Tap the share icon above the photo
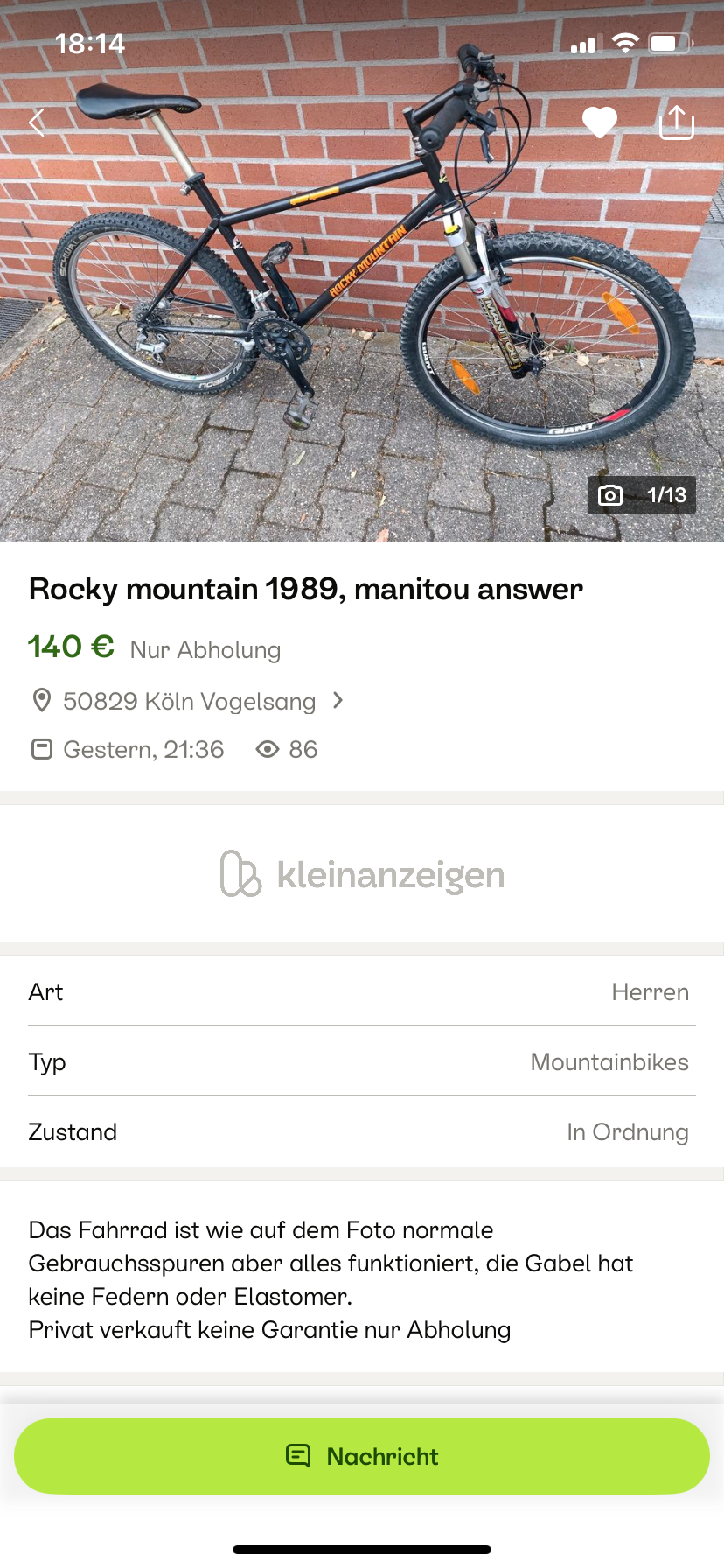 (x=676, y=122)
